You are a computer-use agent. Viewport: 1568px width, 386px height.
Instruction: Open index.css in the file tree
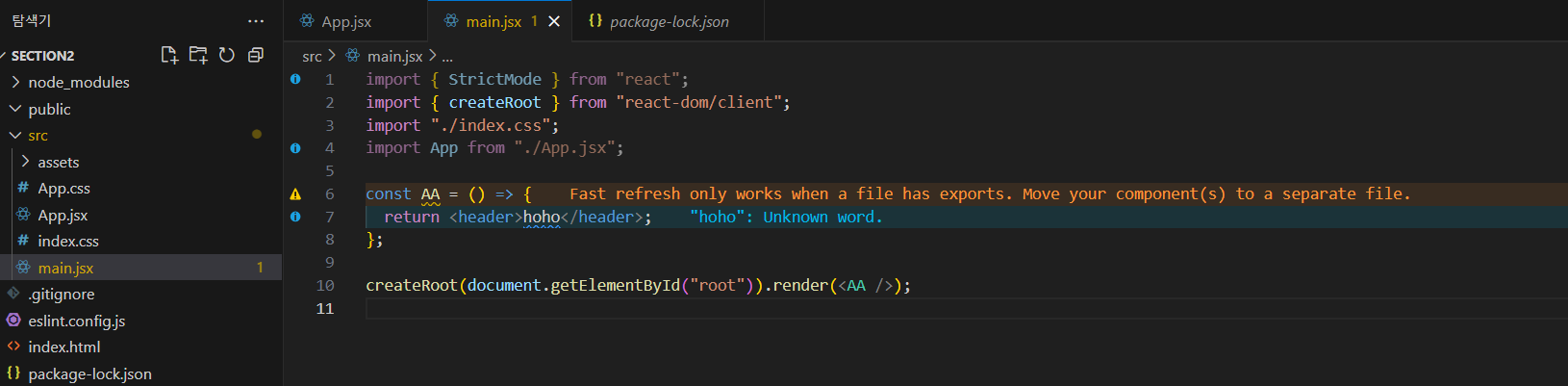(x=68, y=241)
